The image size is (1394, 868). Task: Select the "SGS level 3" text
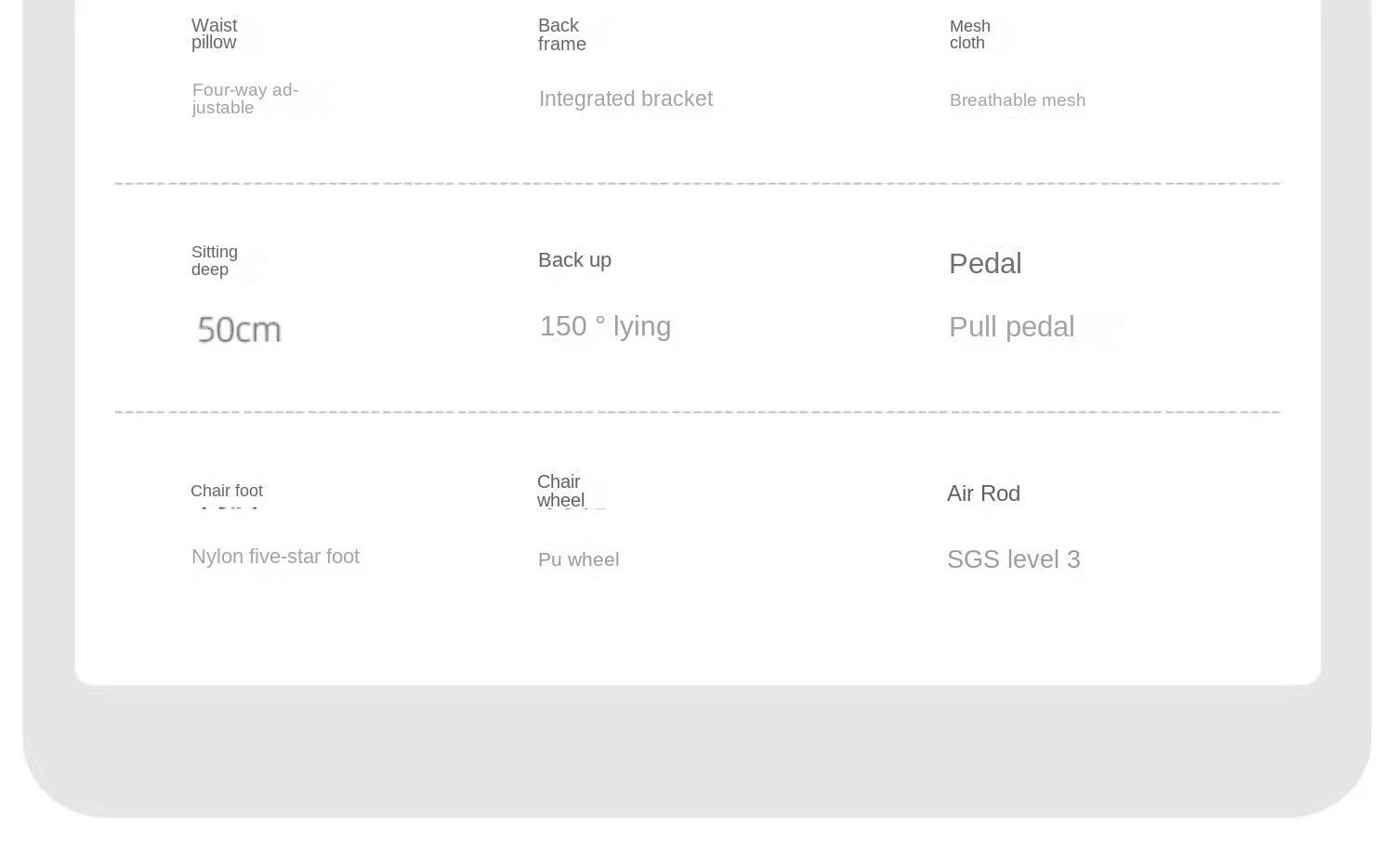1013,559
